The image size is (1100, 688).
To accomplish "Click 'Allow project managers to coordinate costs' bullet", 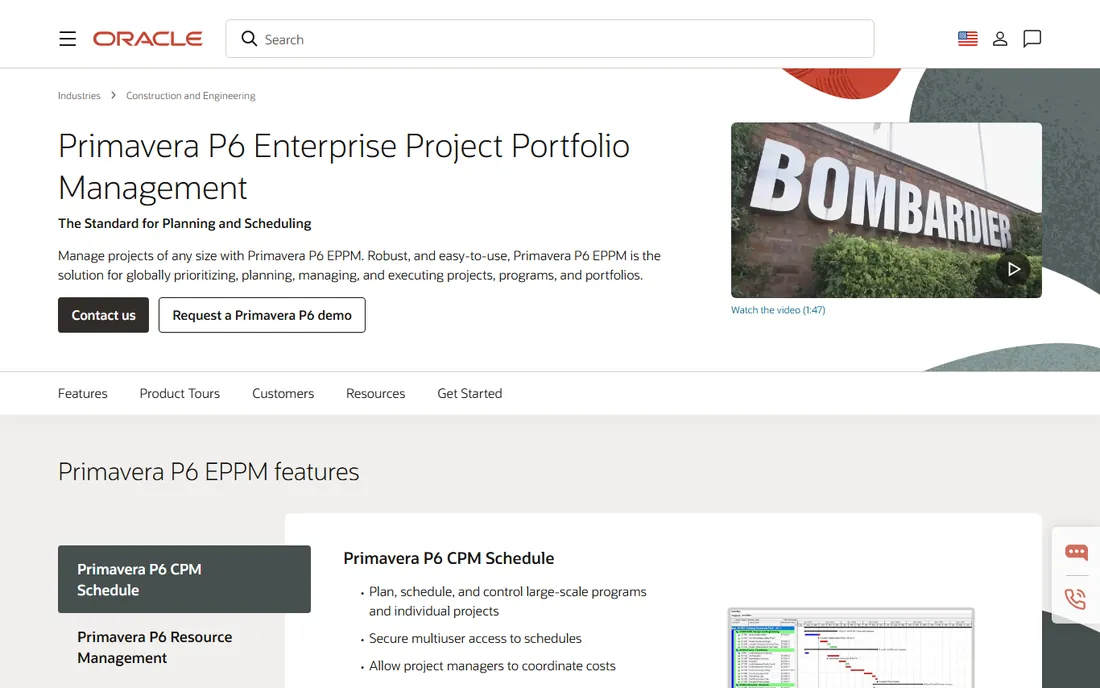I will [x=492, y=666].
